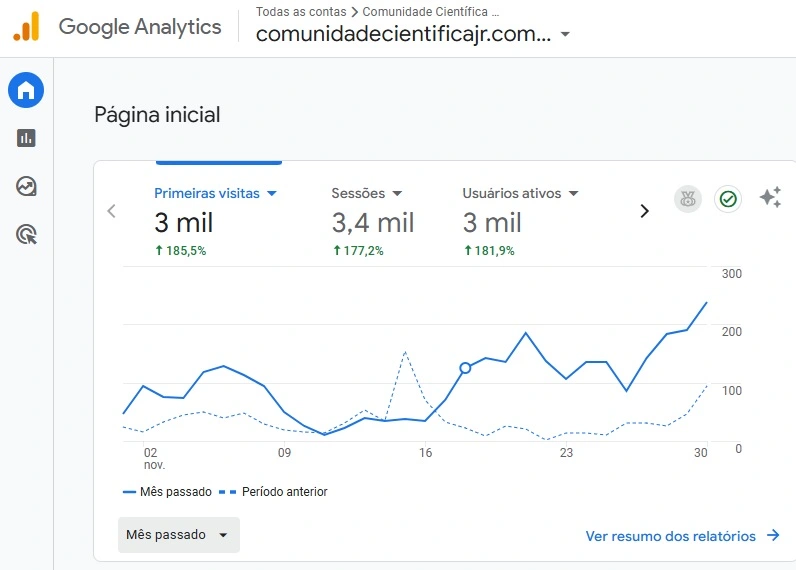
Task: Open the Ver resumo dos relatórios link
Action: [x=682, y=536]
